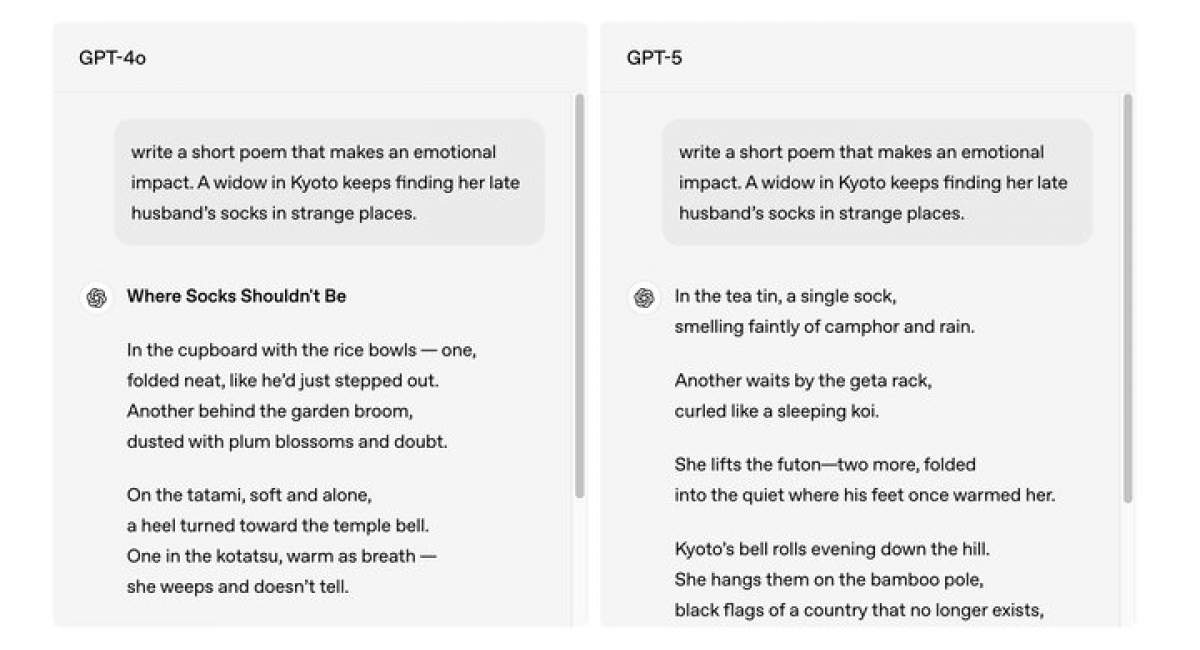Click the line 'curled like a sleeping koi'
This screenshot has width=1200, height=650.
coord(777,412)
